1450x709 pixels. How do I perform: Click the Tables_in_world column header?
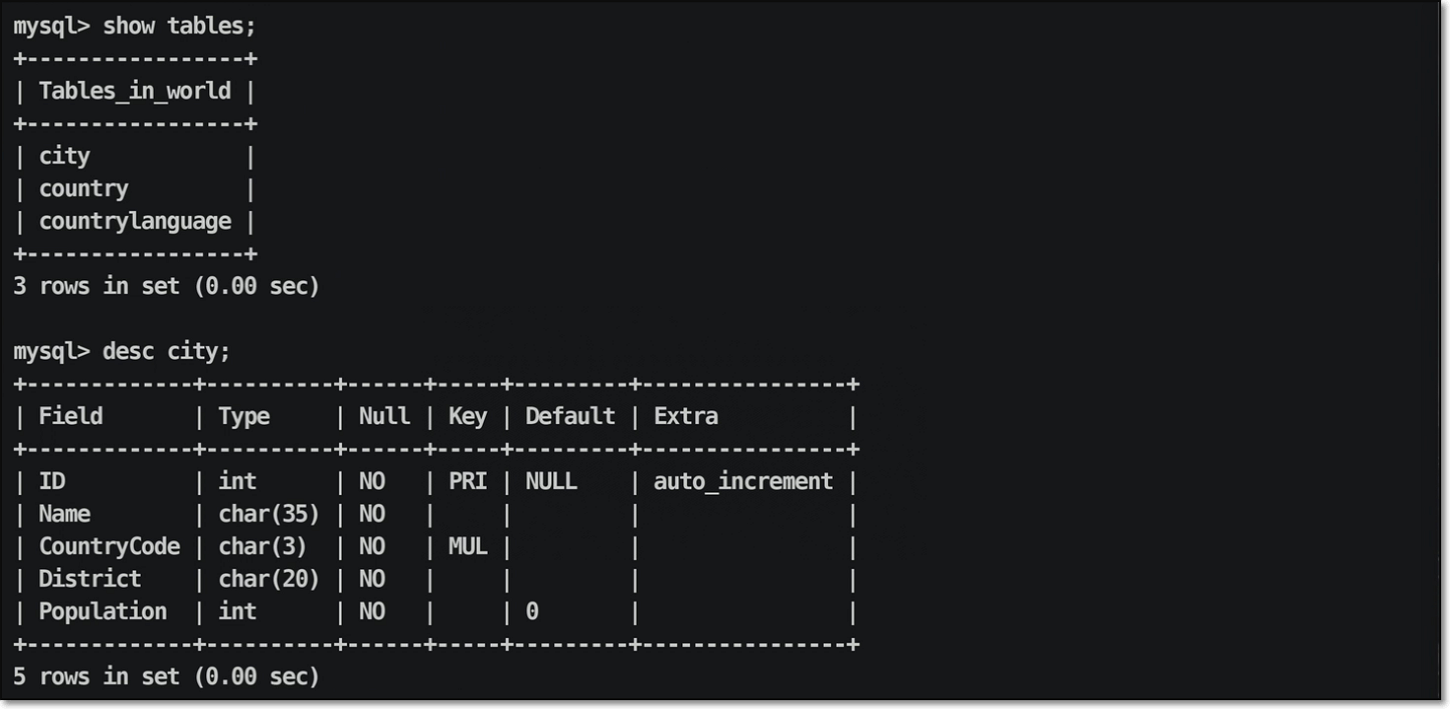coord(135,92)
